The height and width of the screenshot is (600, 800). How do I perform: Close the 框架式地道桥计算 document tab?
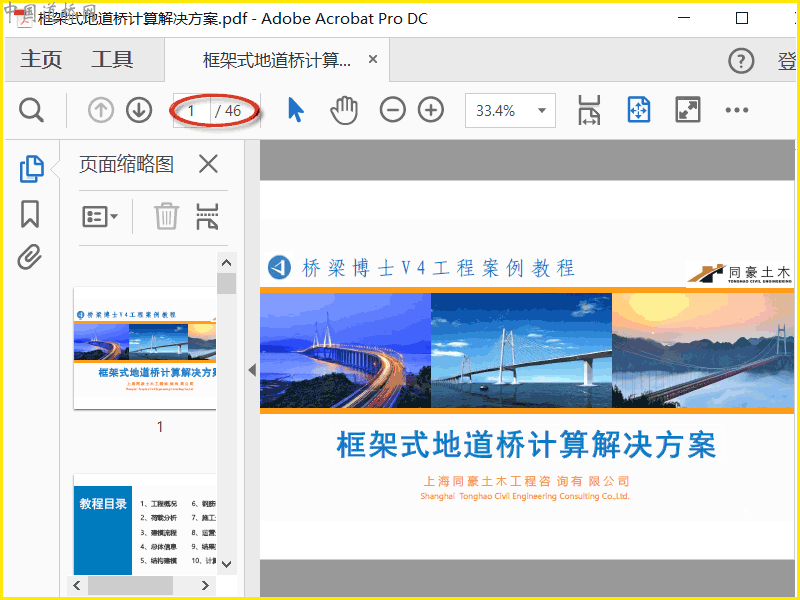(373, 60)
